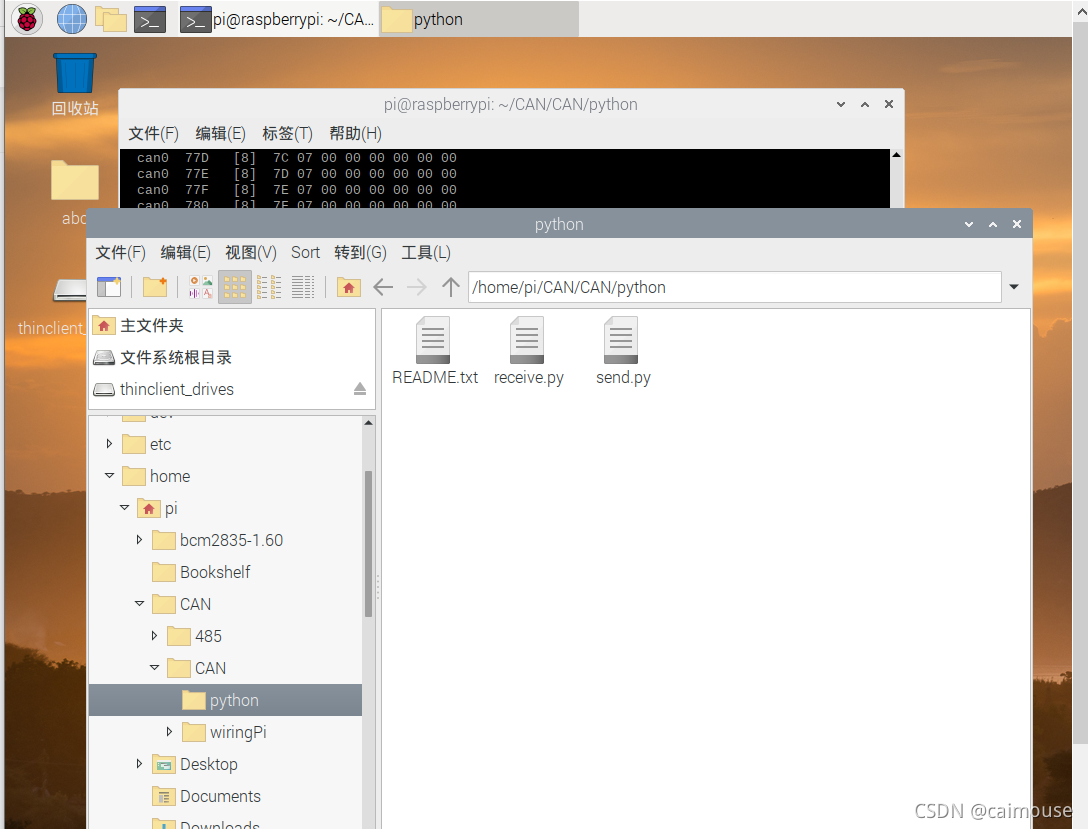The width and height of the screenshot is (1088, 829).
Task: Collapse the pi folder in the tree
Action: (124, 507)
